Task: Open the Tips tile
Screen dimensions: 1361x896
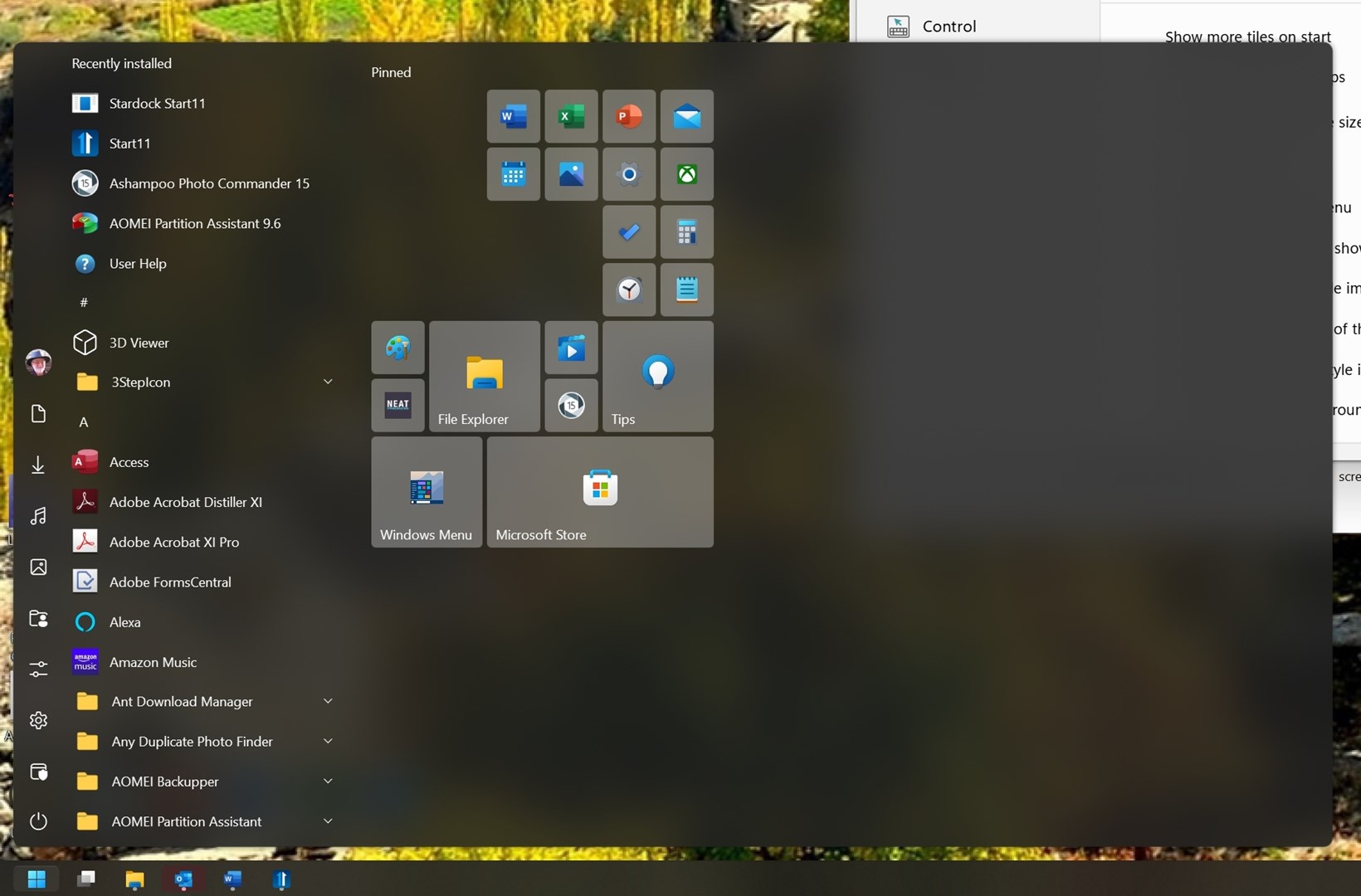Action: click(x=658, y=377)
